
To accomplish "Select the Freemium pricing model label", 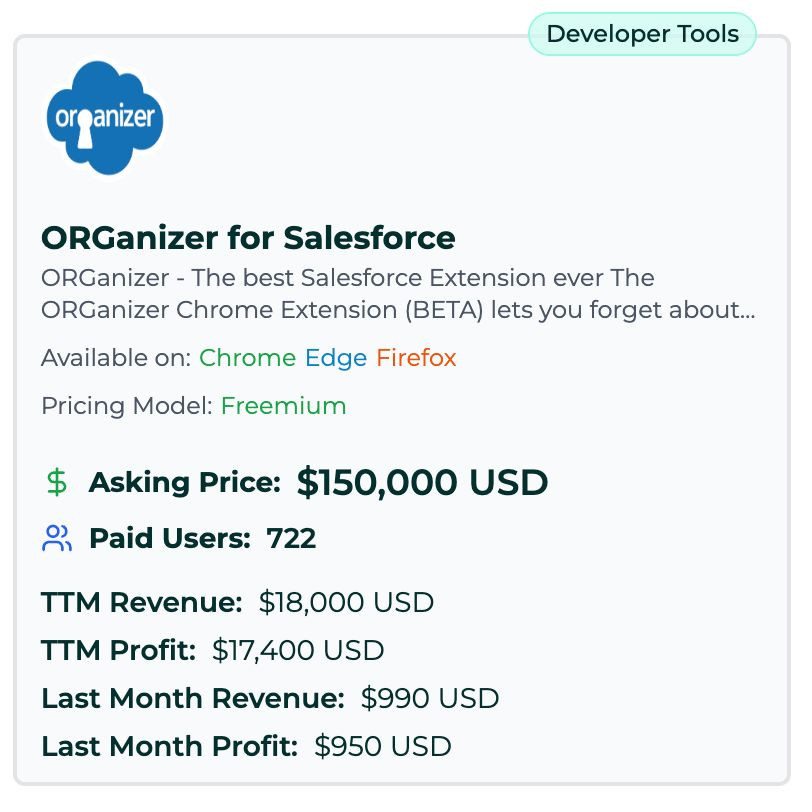I will coord(284,405).
